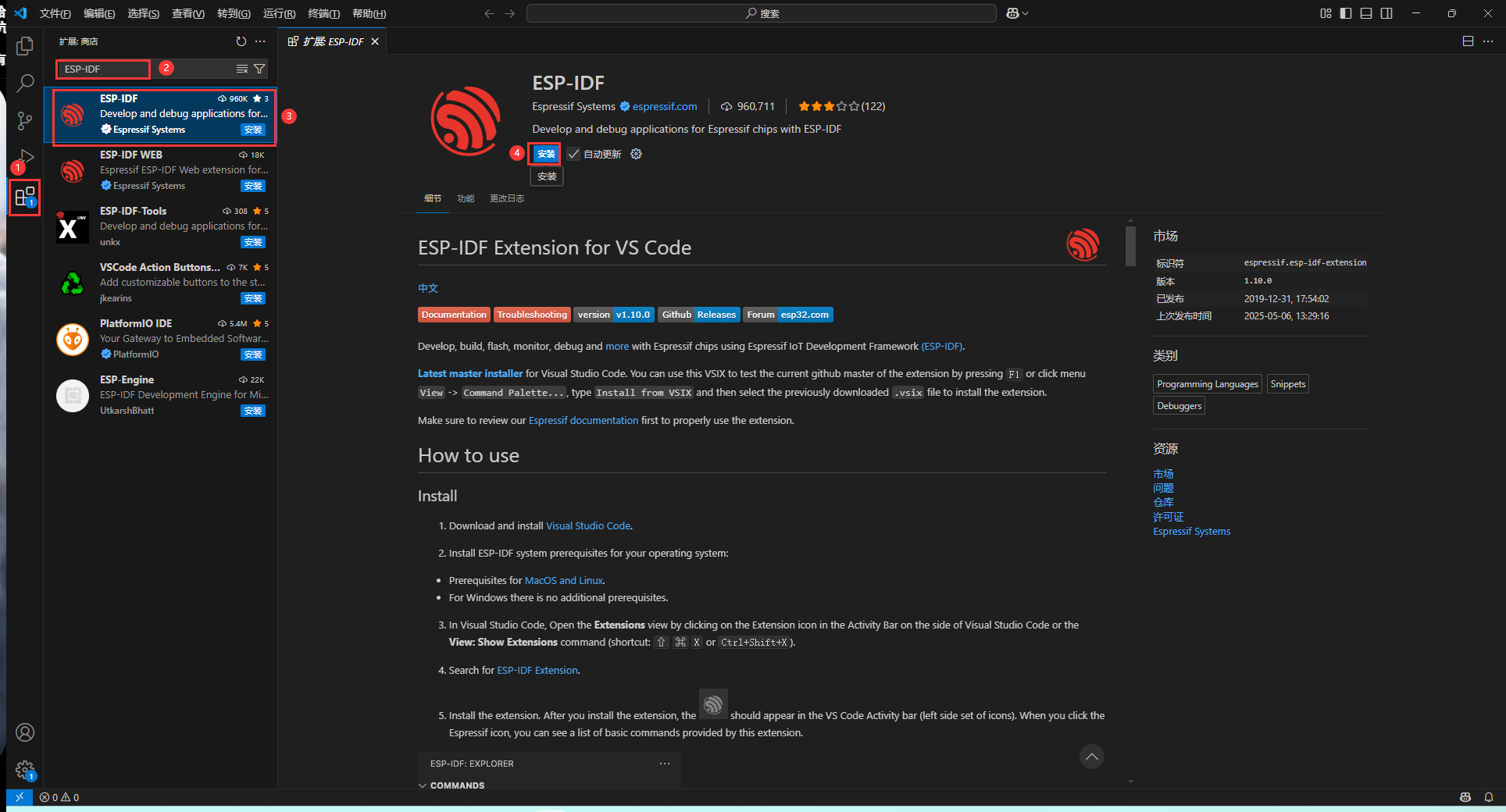The image size is (1506, 812).
Task: Customize layout icon in title bar
Action: (1326, 13)
